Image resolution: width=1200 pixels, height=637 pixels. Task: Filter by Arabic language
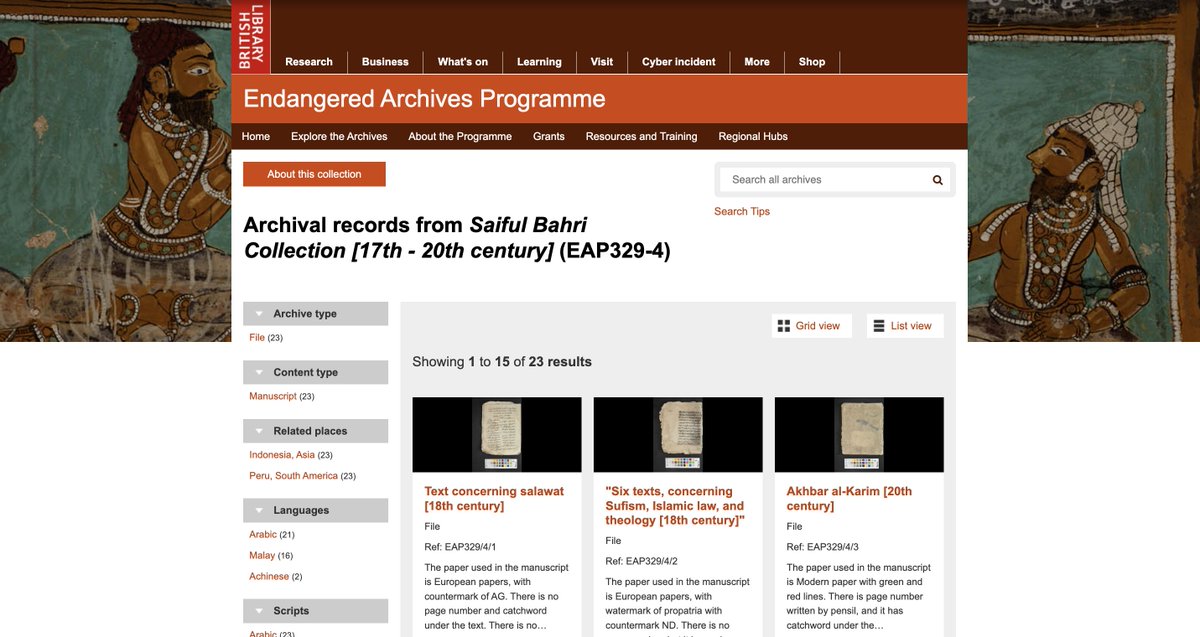point(263,534)
